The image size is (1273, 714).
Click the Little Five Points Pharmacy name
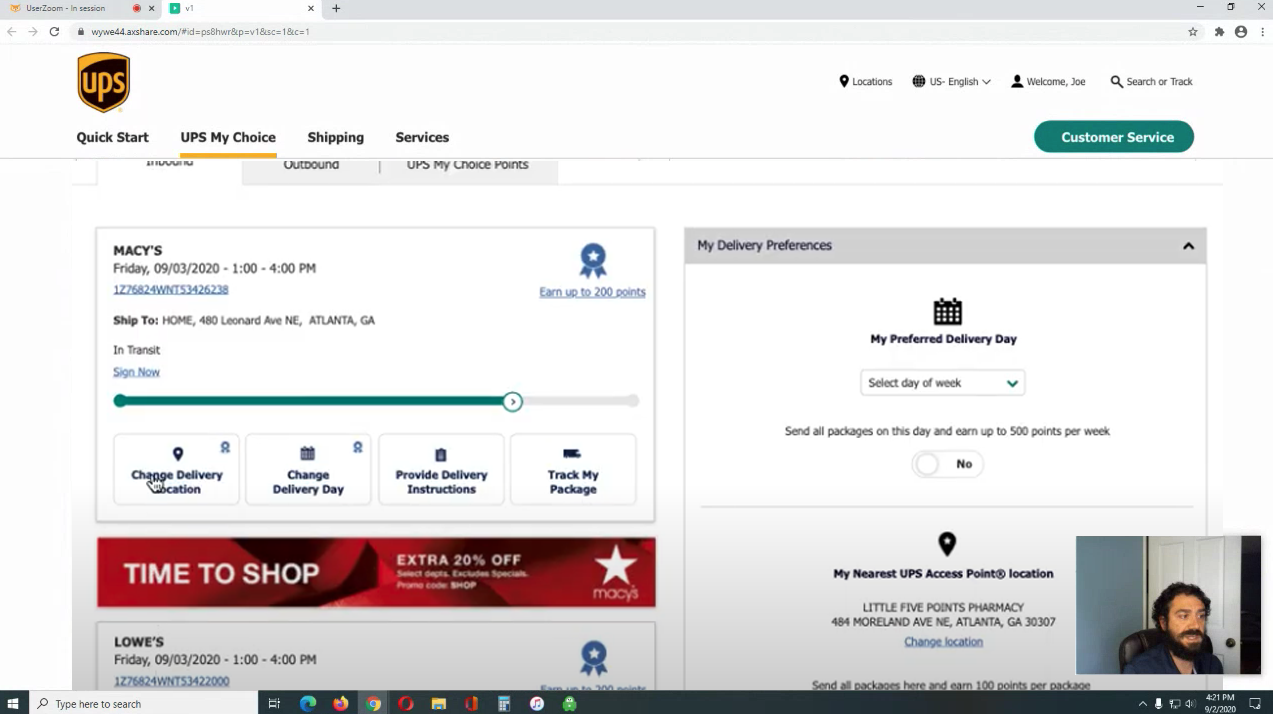coord(943,608)
